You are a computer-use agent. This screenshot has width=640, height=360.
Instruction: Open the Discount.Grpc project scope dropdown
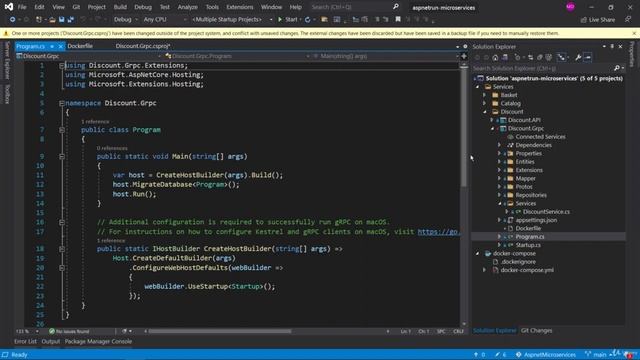[89, 56]
